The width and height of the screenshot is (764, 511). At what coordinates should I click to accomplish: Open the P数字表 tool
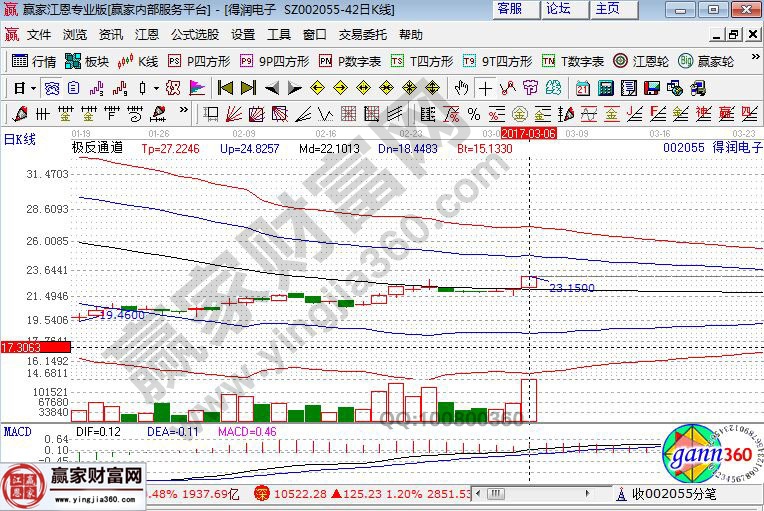[x=350, y=61]
